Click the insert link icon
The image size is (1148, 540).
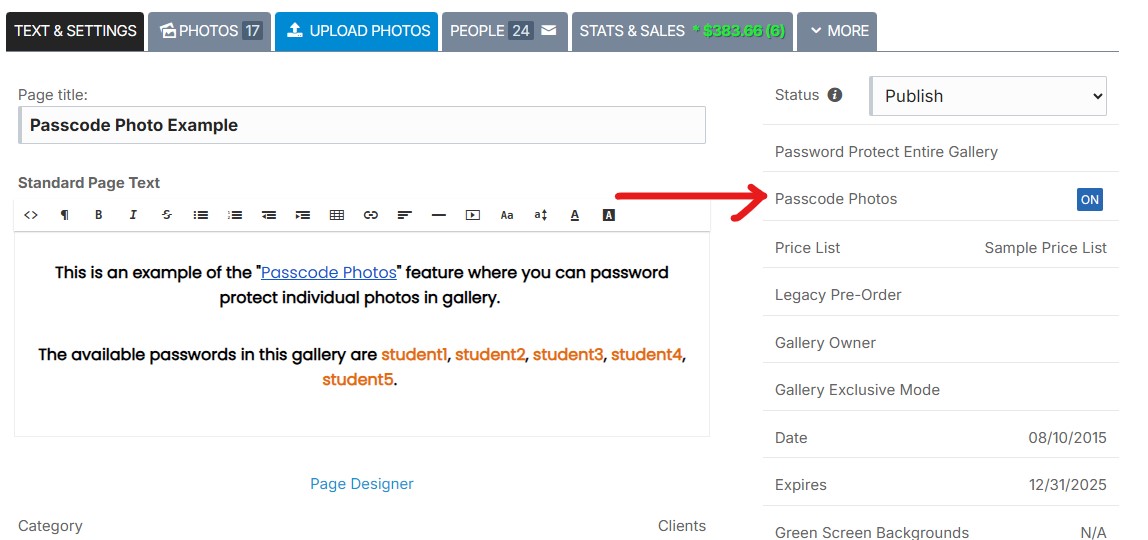[371, 215]
